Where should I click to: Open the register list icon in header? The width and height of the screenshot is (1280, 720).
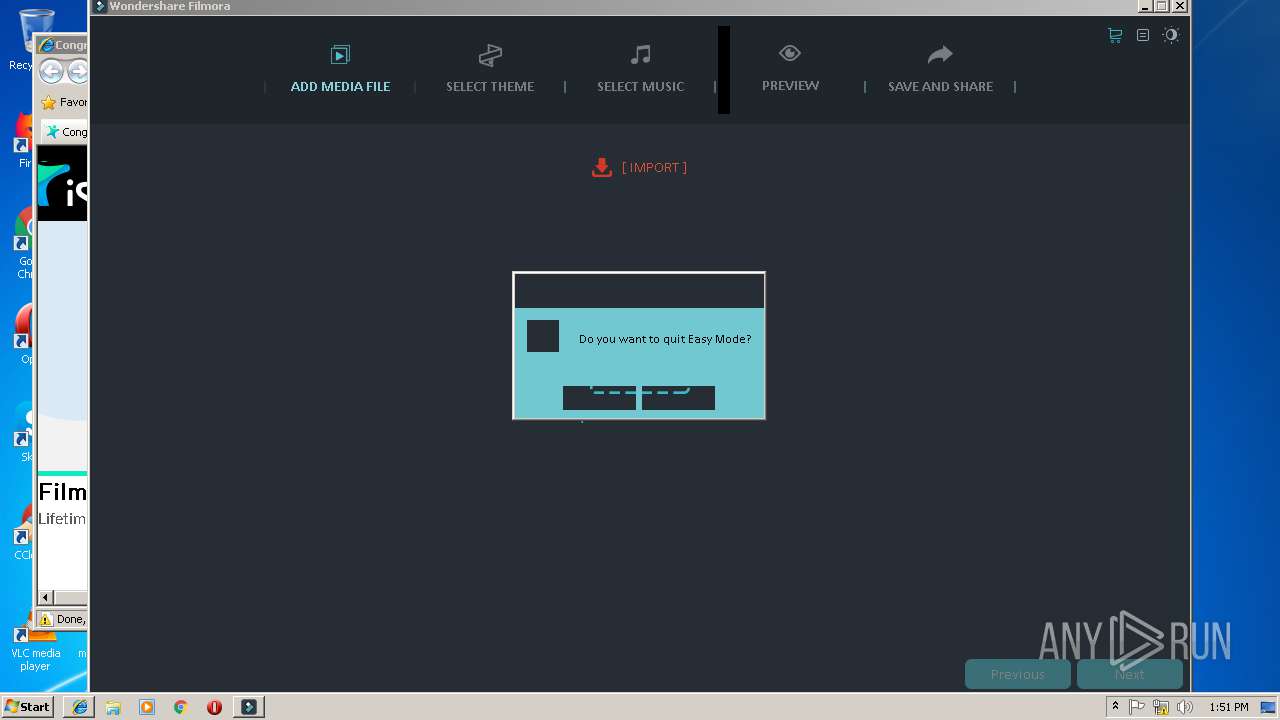(1143, 35)
